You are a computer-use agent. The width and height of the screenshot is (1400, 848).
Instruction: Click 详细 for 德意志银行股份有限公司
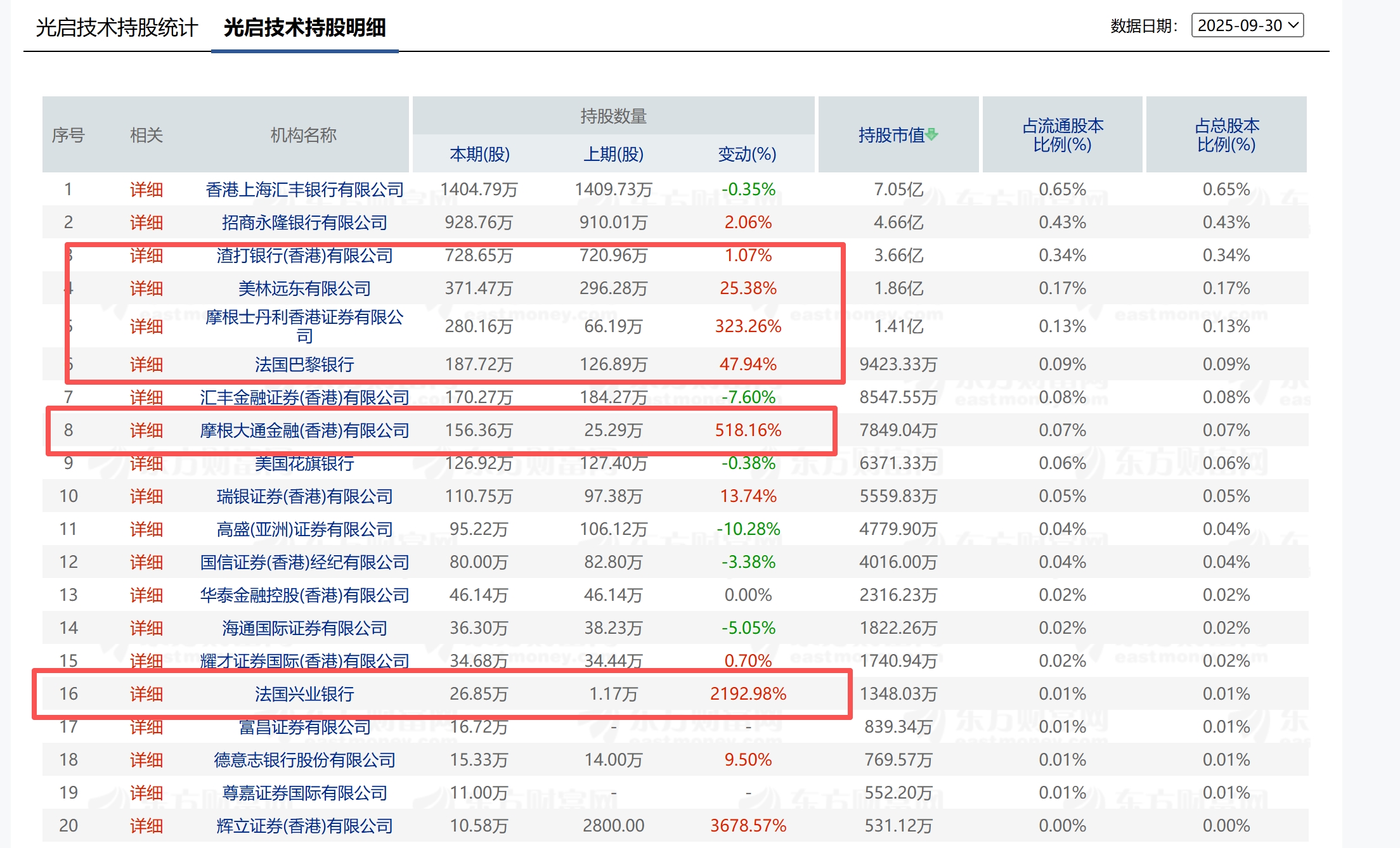pyautogui.click(x=146, y=760)
